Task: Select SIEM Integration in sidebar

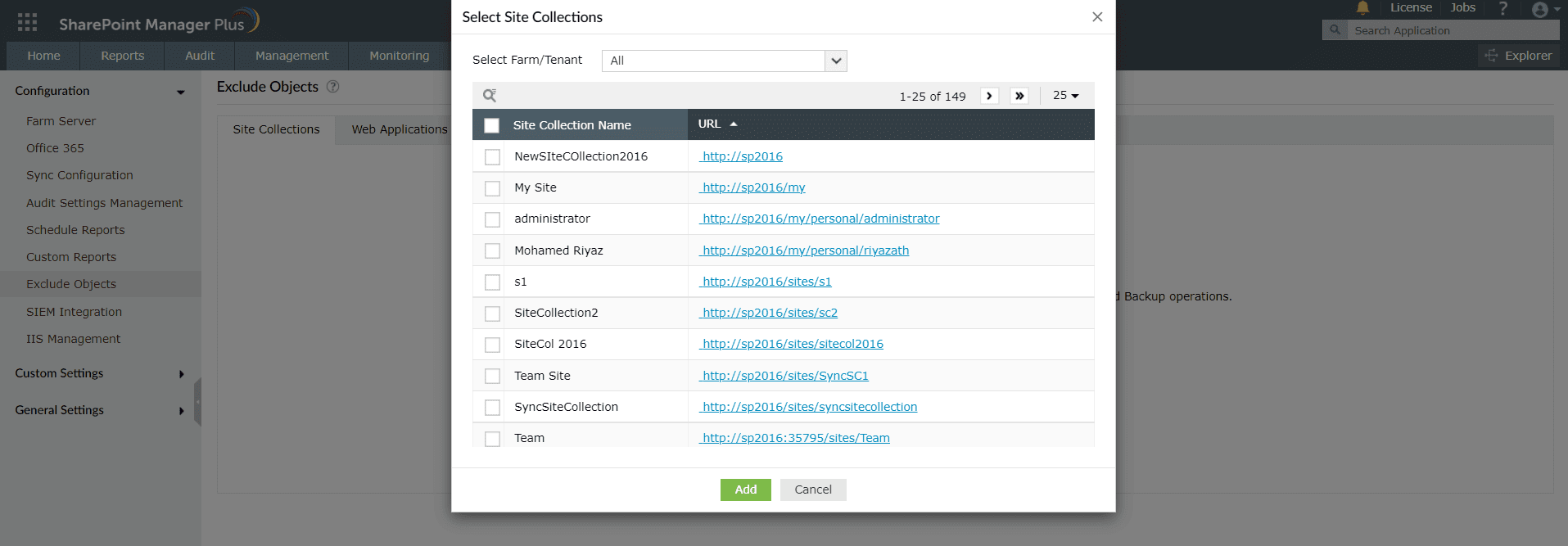Action: (x=74, y=312)
